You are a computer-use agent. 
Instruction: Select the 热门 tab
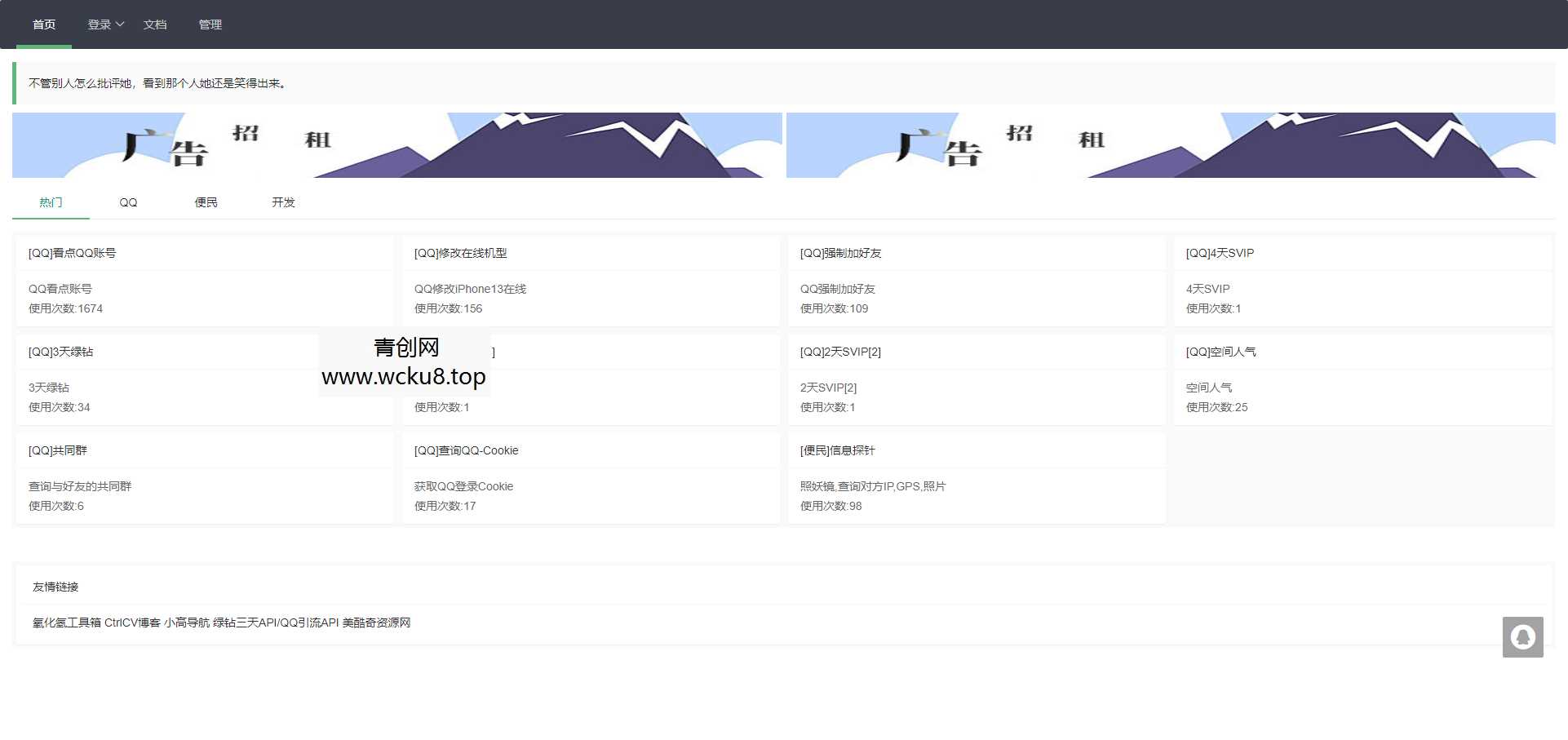51,202
